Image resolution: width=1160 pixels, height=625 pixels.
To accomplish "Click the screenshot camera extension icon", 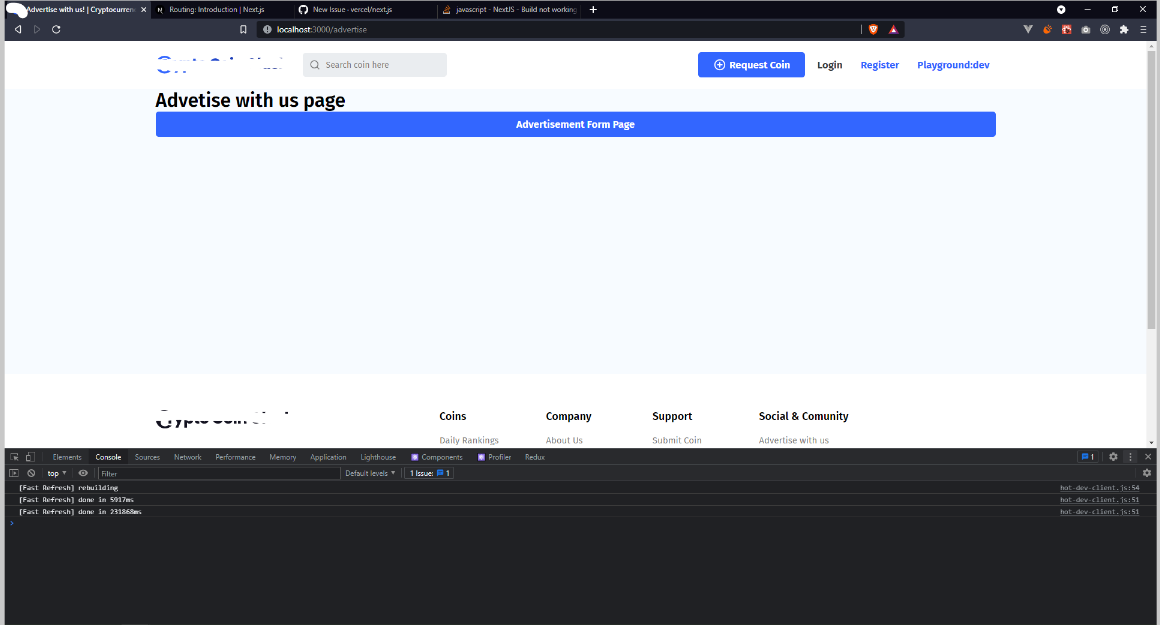I will (1085, 29).
